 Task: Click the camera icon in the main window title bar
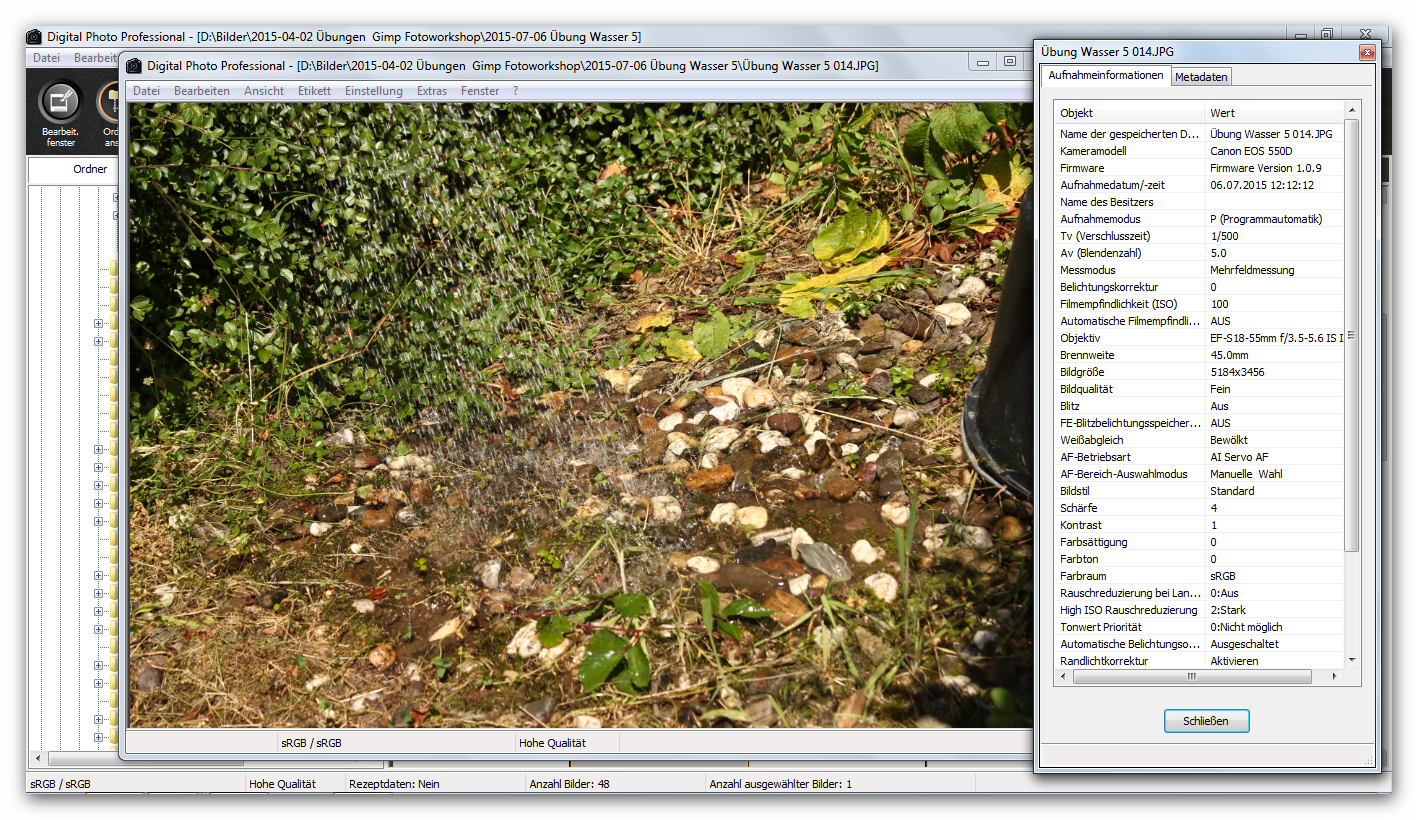click(x=34, y=36)
